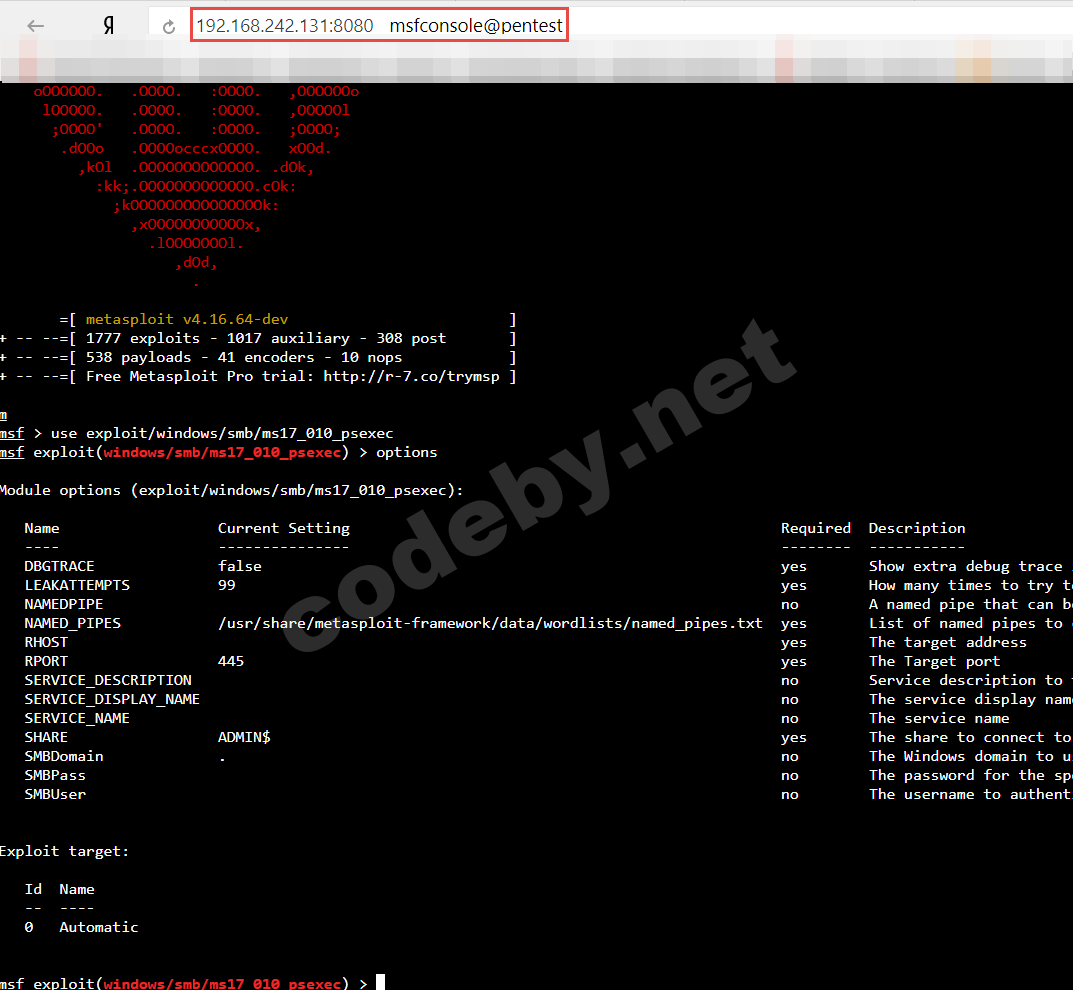The image size is (1073, 990).
Task: Go back using the browser back arrow
Action: (x=36, y=26)
